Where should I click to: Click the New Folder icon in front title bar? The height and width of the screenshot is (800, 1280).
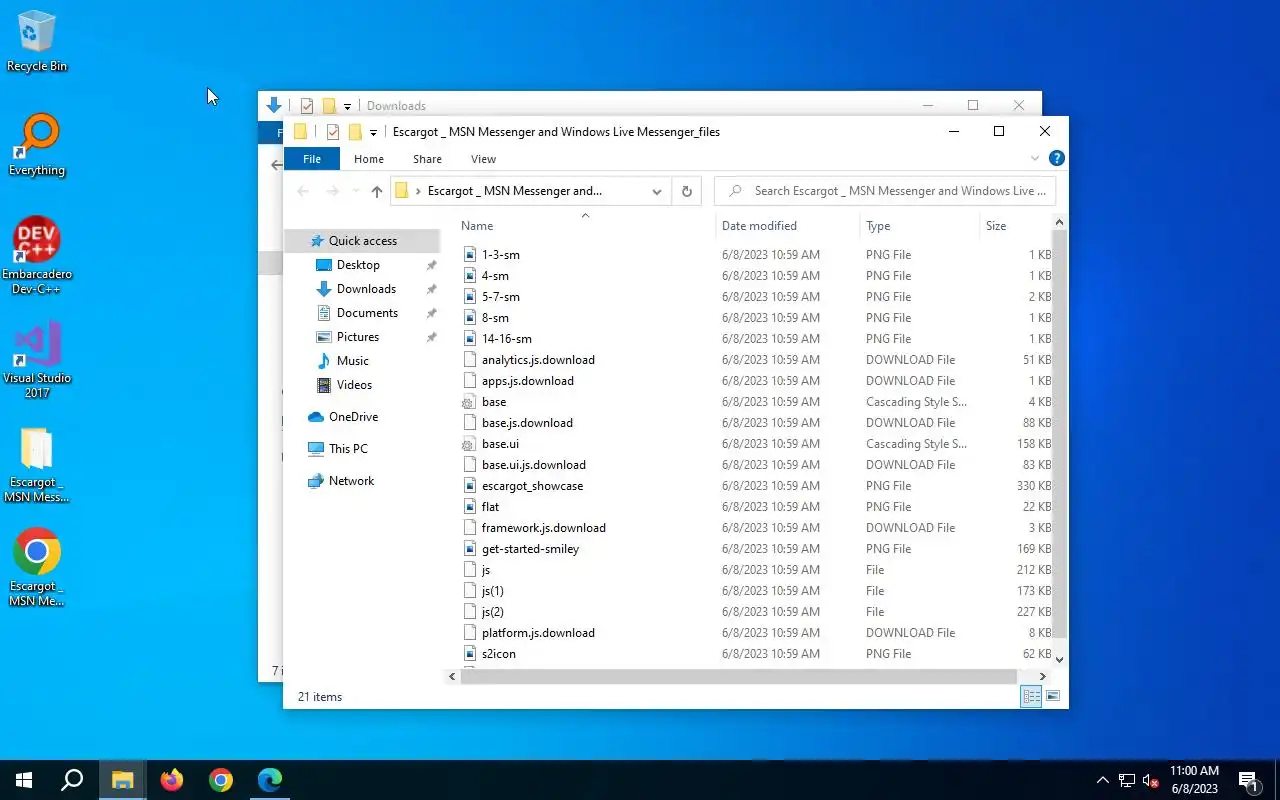(x=354, y=132)
